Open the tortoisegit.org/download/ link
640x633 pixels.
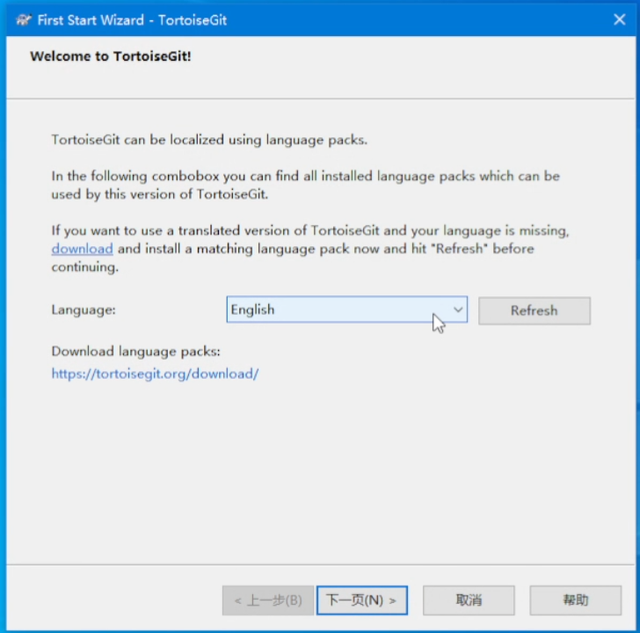pyautogui.click(x=155, y=374)
